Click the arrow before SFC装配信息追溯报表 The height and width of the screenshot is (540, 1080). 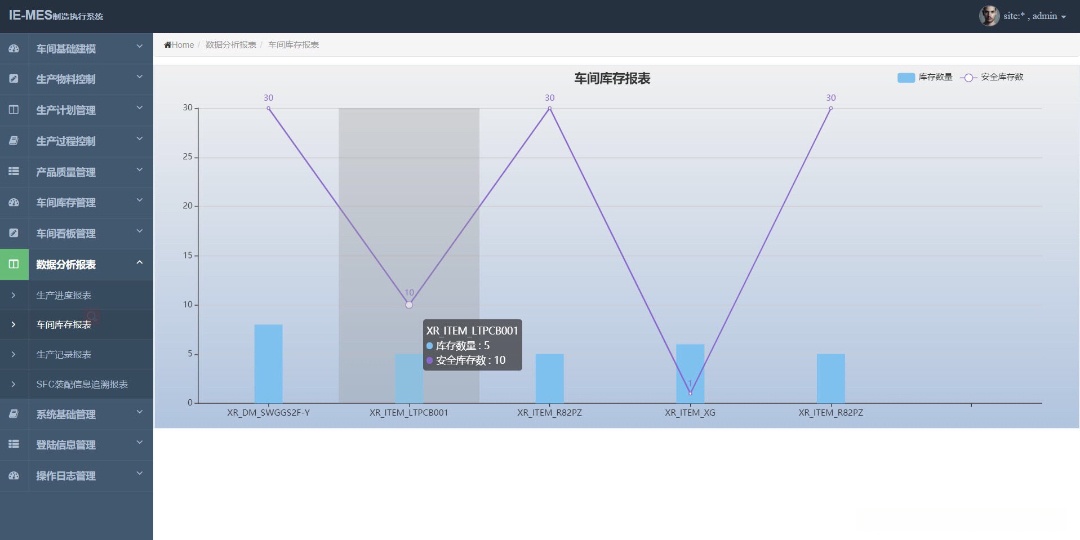(x=14, y=384)
